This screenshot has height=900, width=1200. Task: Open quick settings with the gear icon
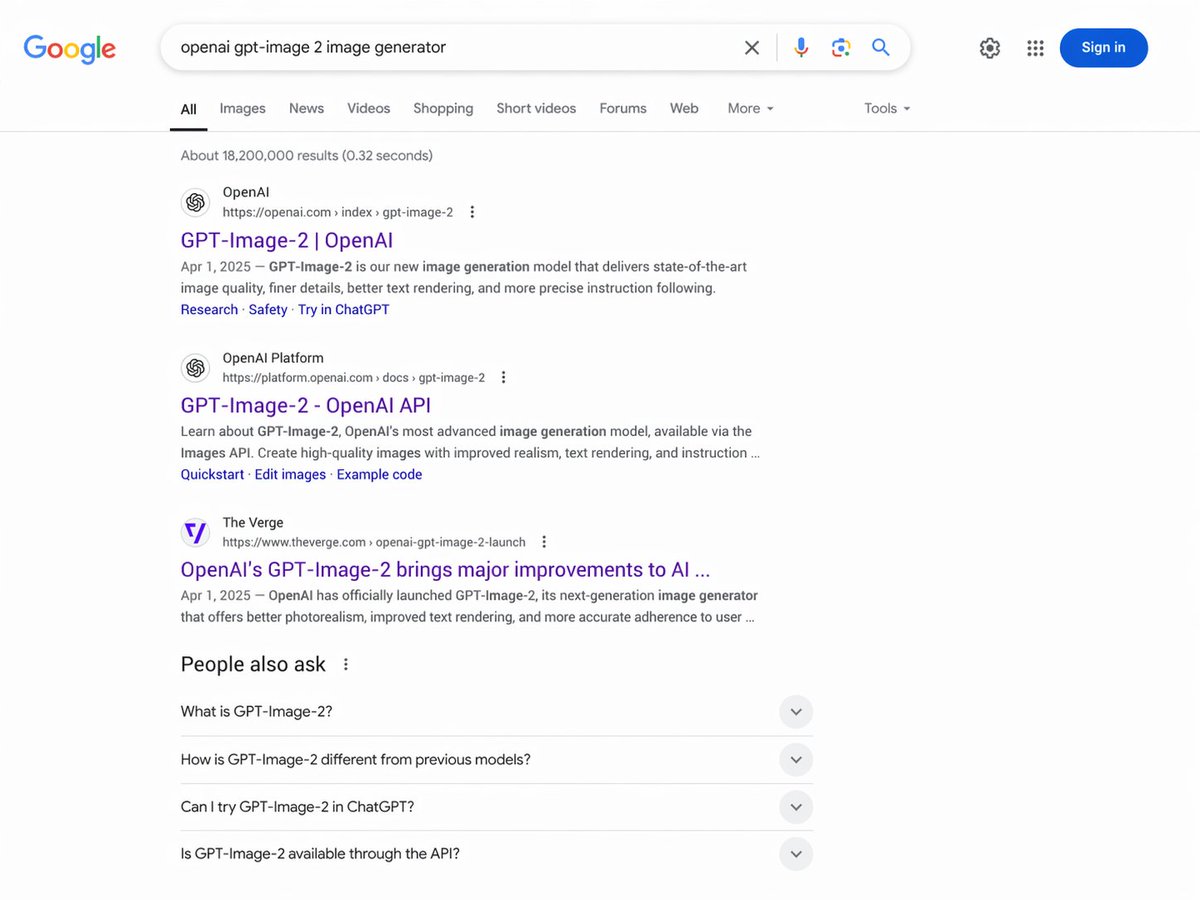[989, 47]
